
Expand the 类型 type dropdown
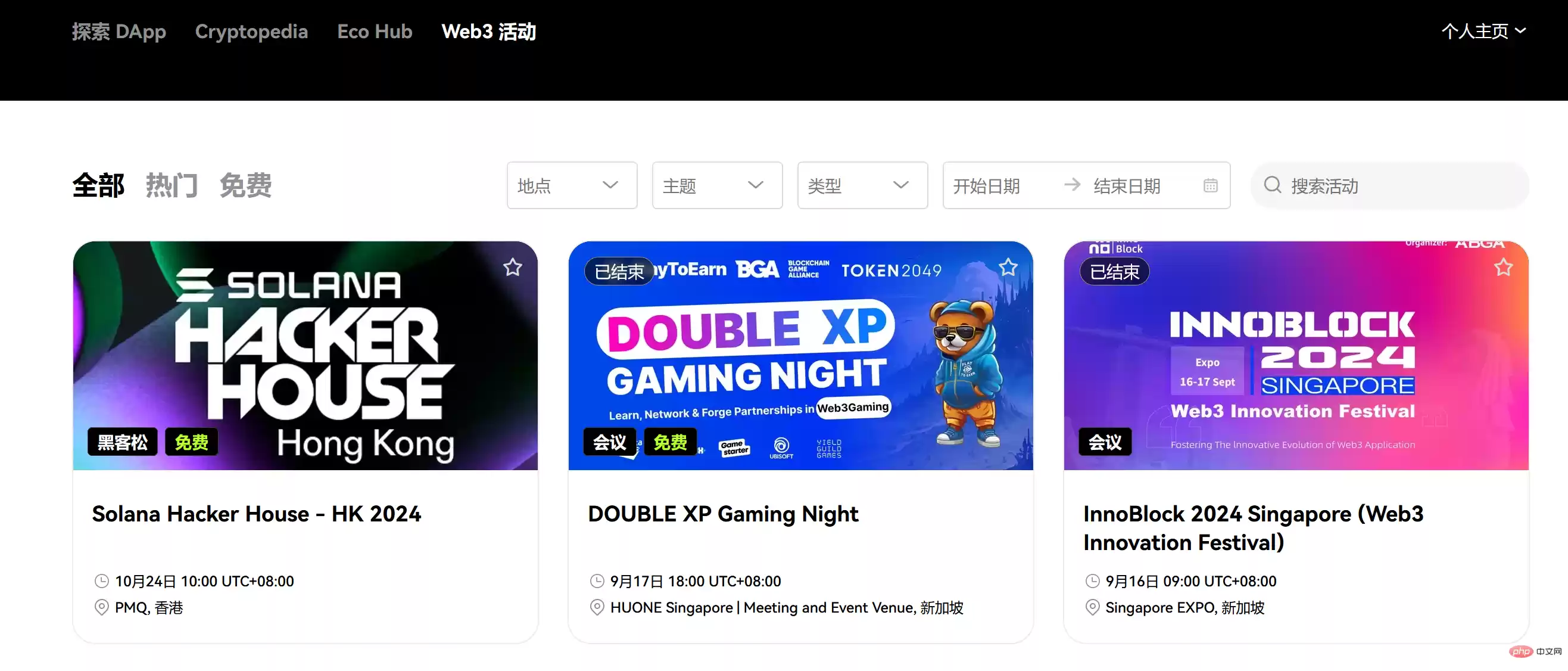pos(862,186)
